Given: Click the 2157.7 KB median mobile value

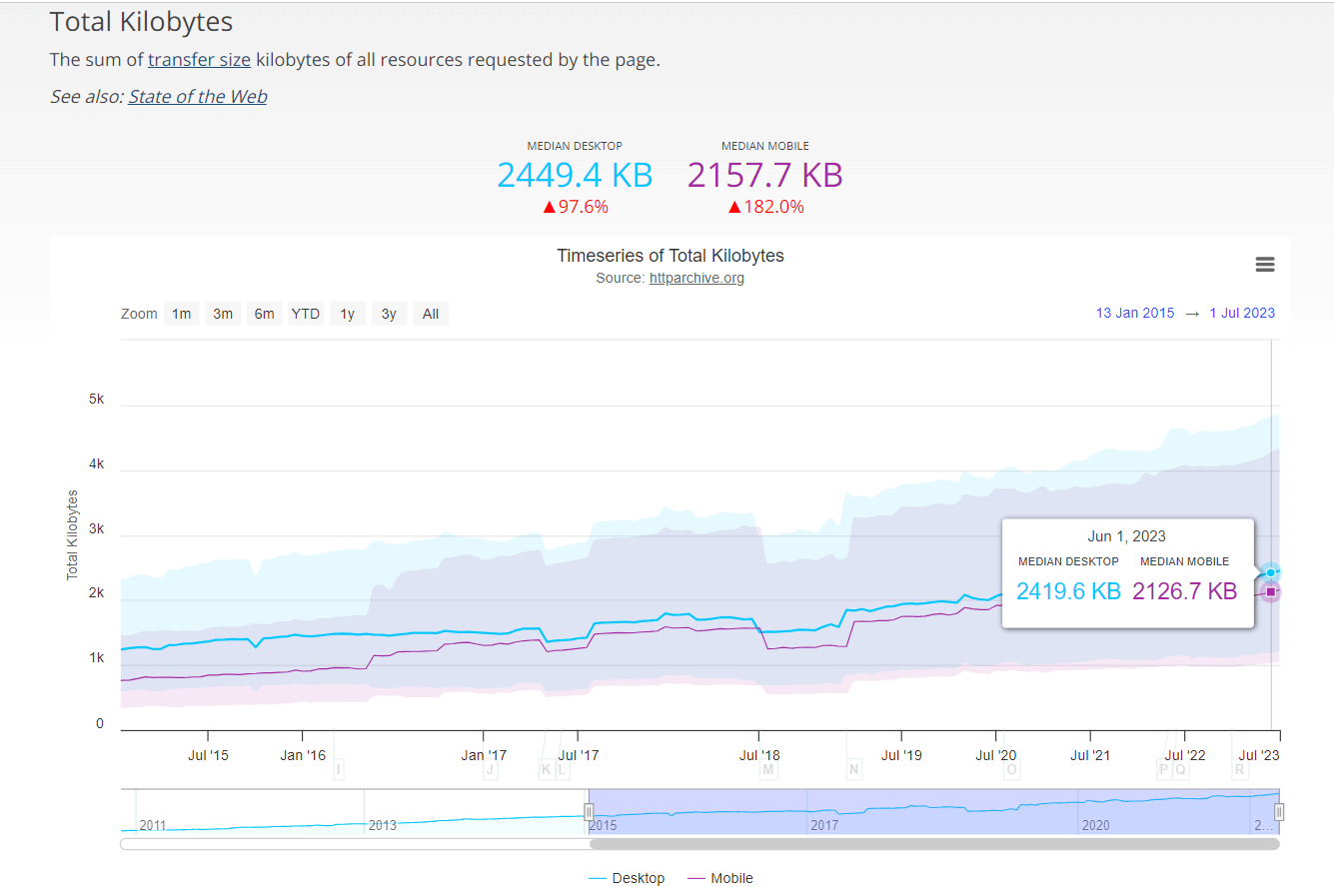Looking at the screenshot, I should point(765,175).
